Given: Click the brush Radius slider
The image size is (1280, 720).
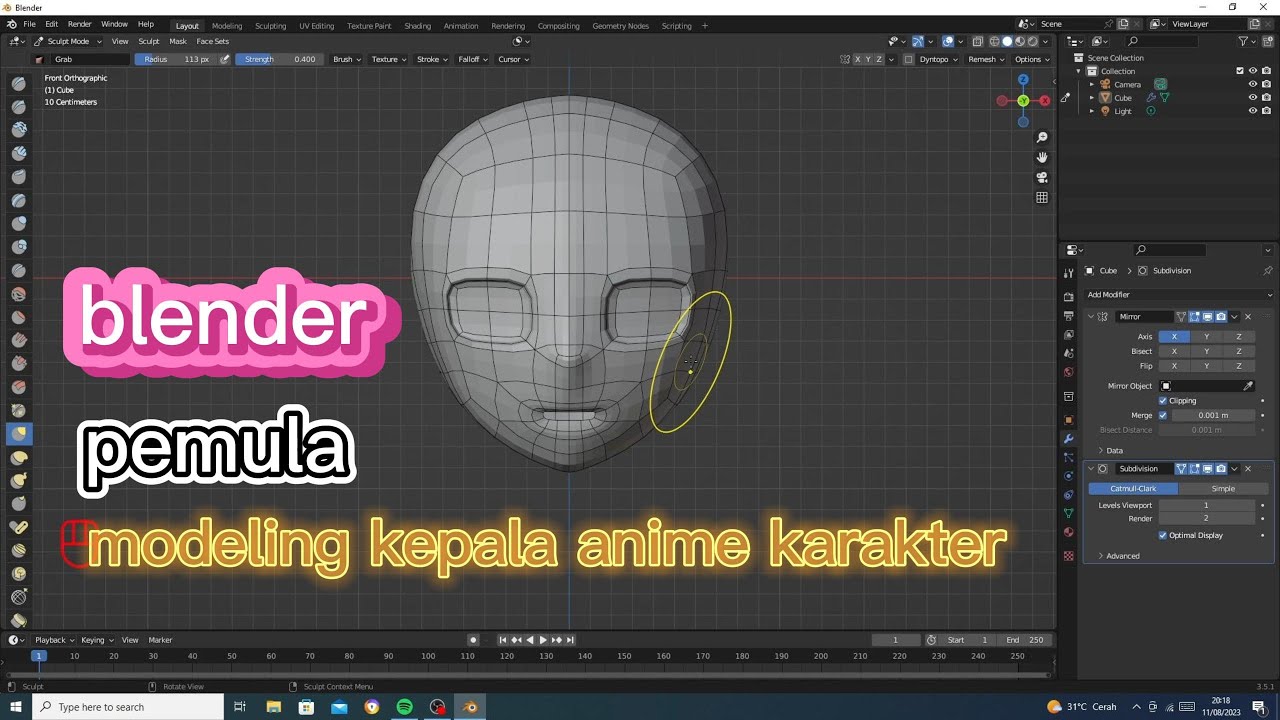Looking at the screenshot, I should [x=176, y=59].
